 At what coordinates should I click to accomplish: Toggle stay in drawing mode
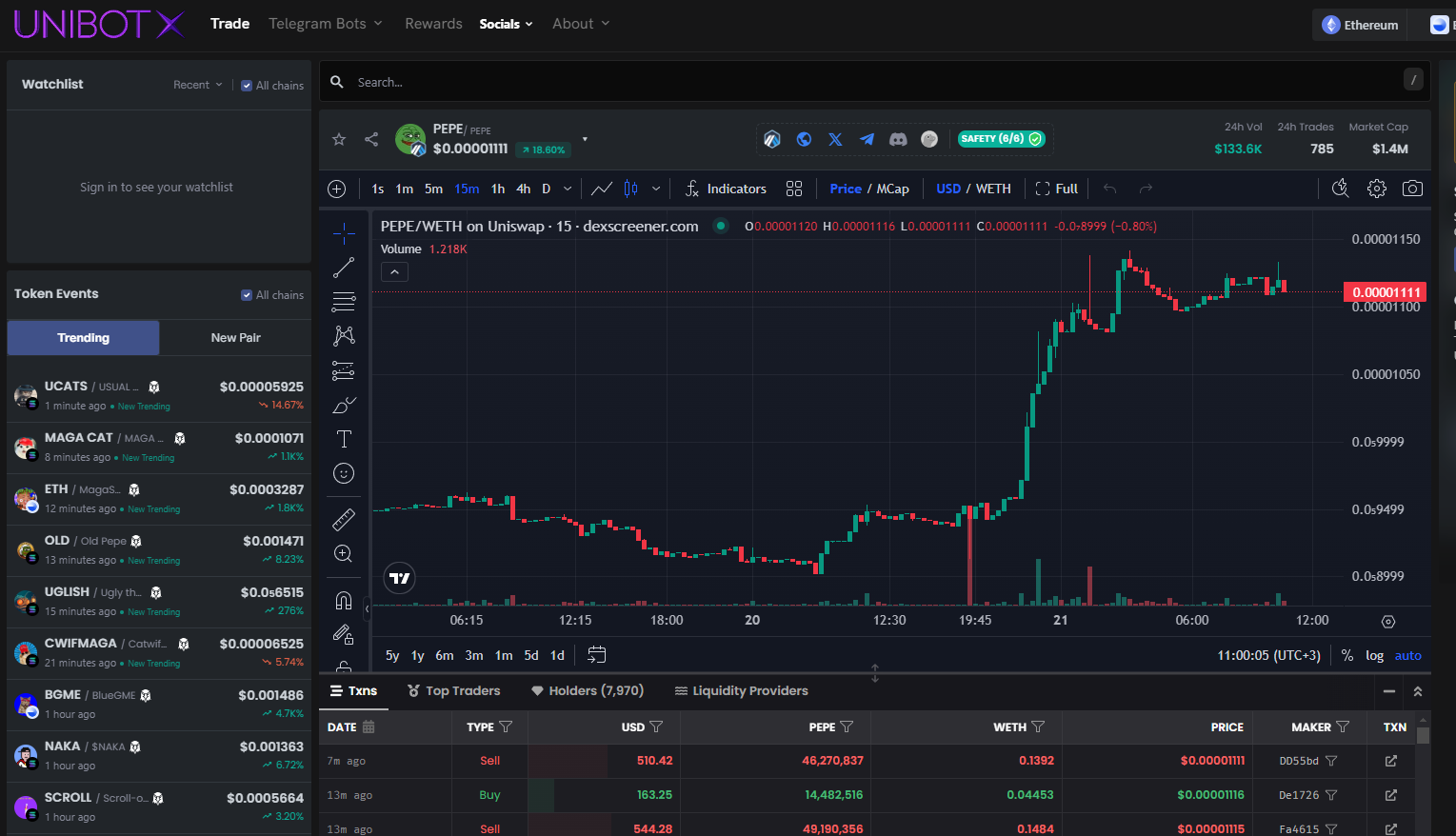click(344, 634)
